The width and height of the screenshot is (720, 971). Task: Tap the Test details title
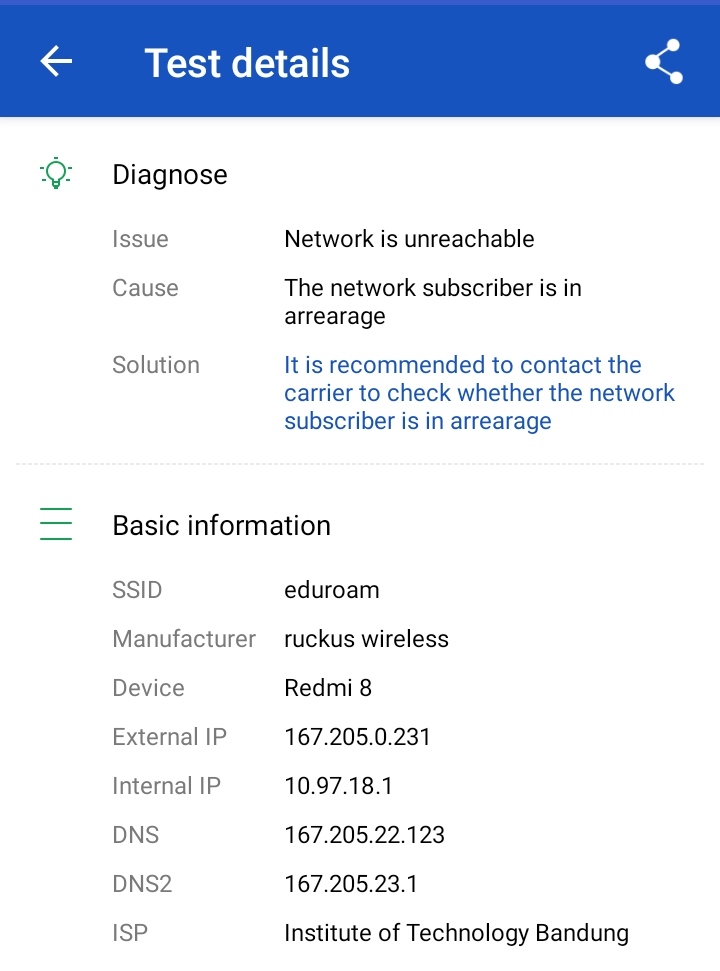pos(247,63)
